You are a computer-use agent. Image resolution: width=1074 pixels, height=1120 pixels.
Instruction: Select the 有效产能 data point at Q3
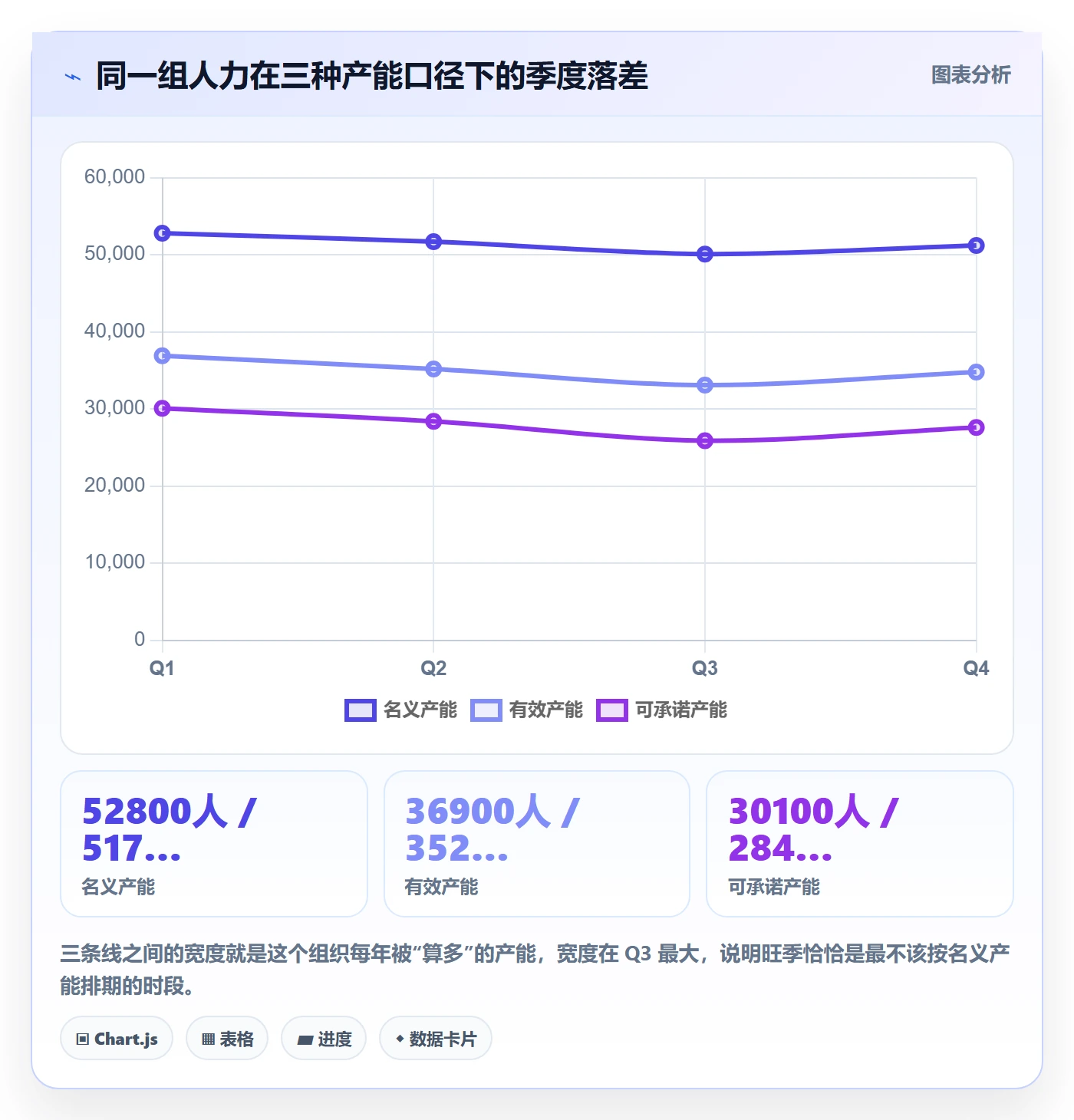click(x=705, y=385)
